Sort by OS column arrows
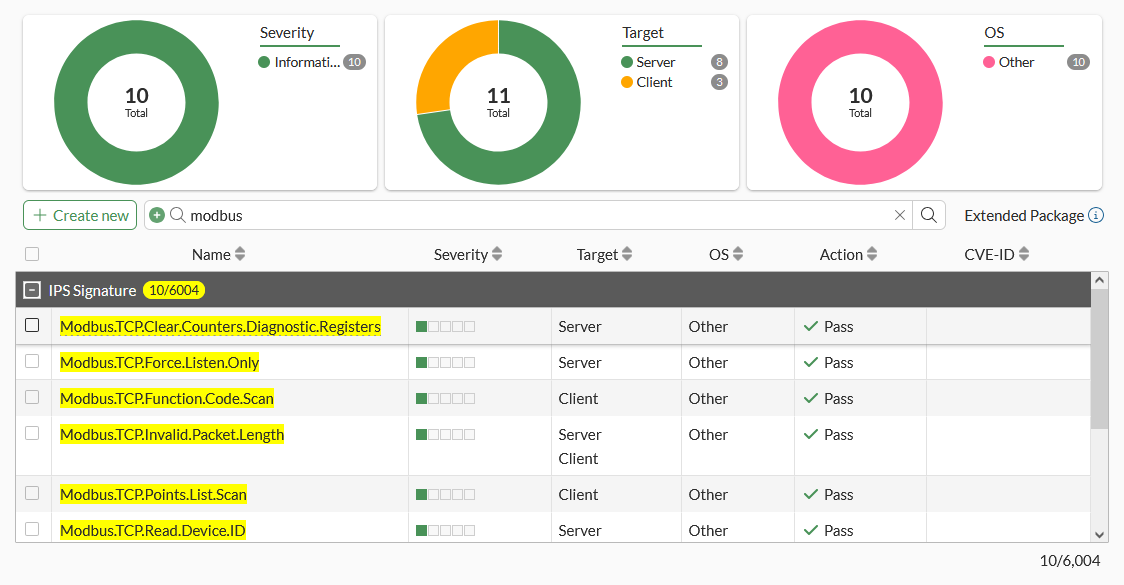This screenshot has height=585, width=1124. click(739, 255)
